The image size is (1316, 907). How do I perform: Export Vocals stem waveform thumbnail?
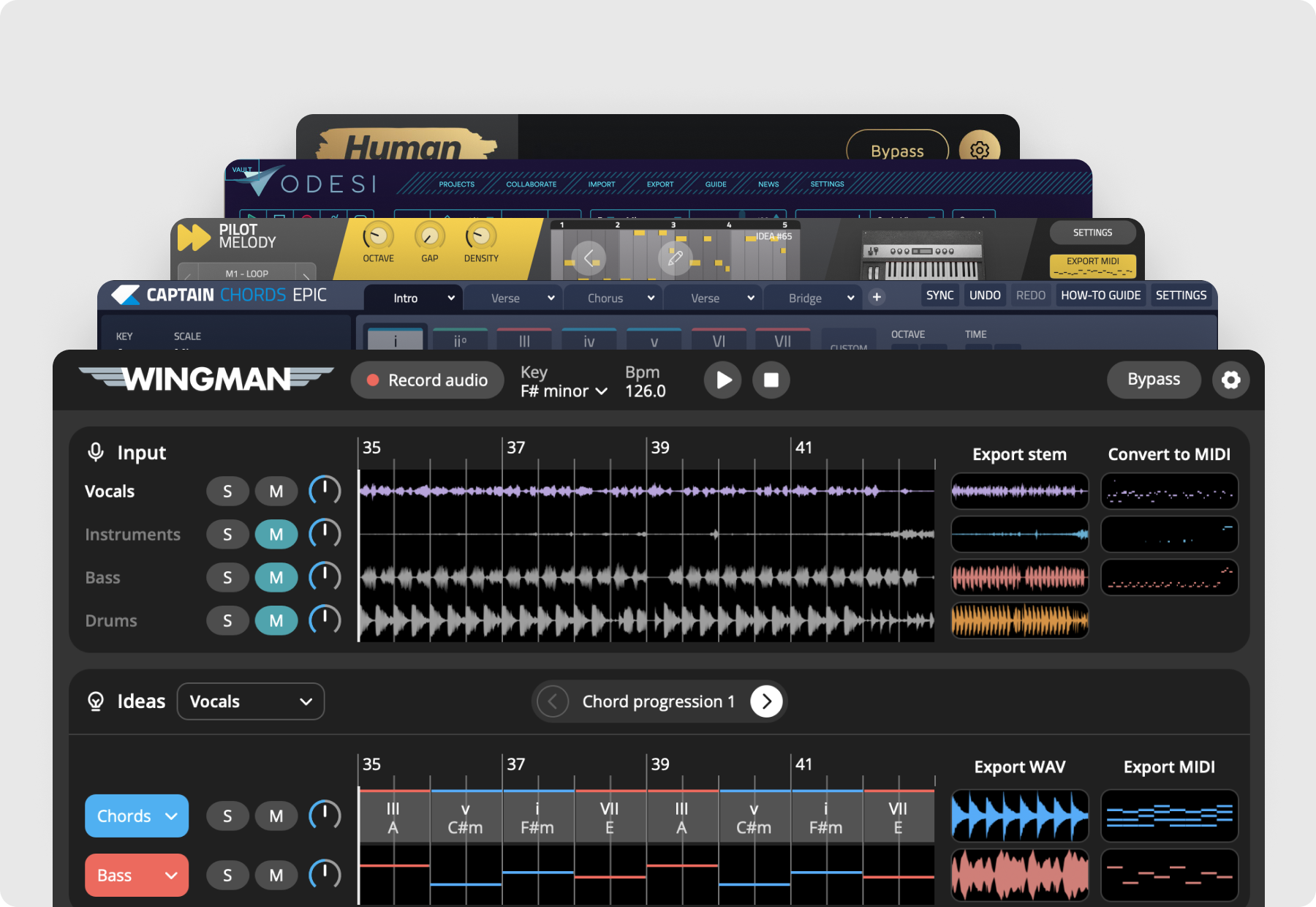(x=1019, y=491)
